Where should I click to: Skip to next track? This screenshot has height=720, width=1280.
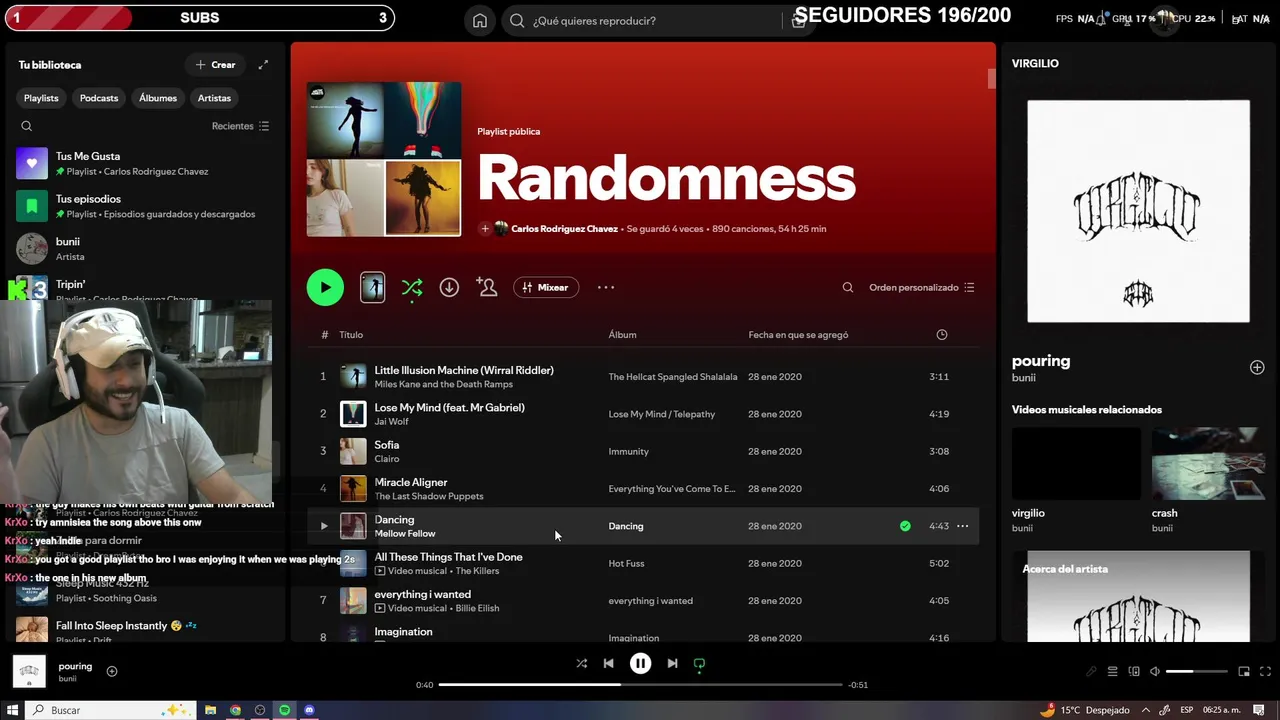pyautogui.click(x=672, y=663)
